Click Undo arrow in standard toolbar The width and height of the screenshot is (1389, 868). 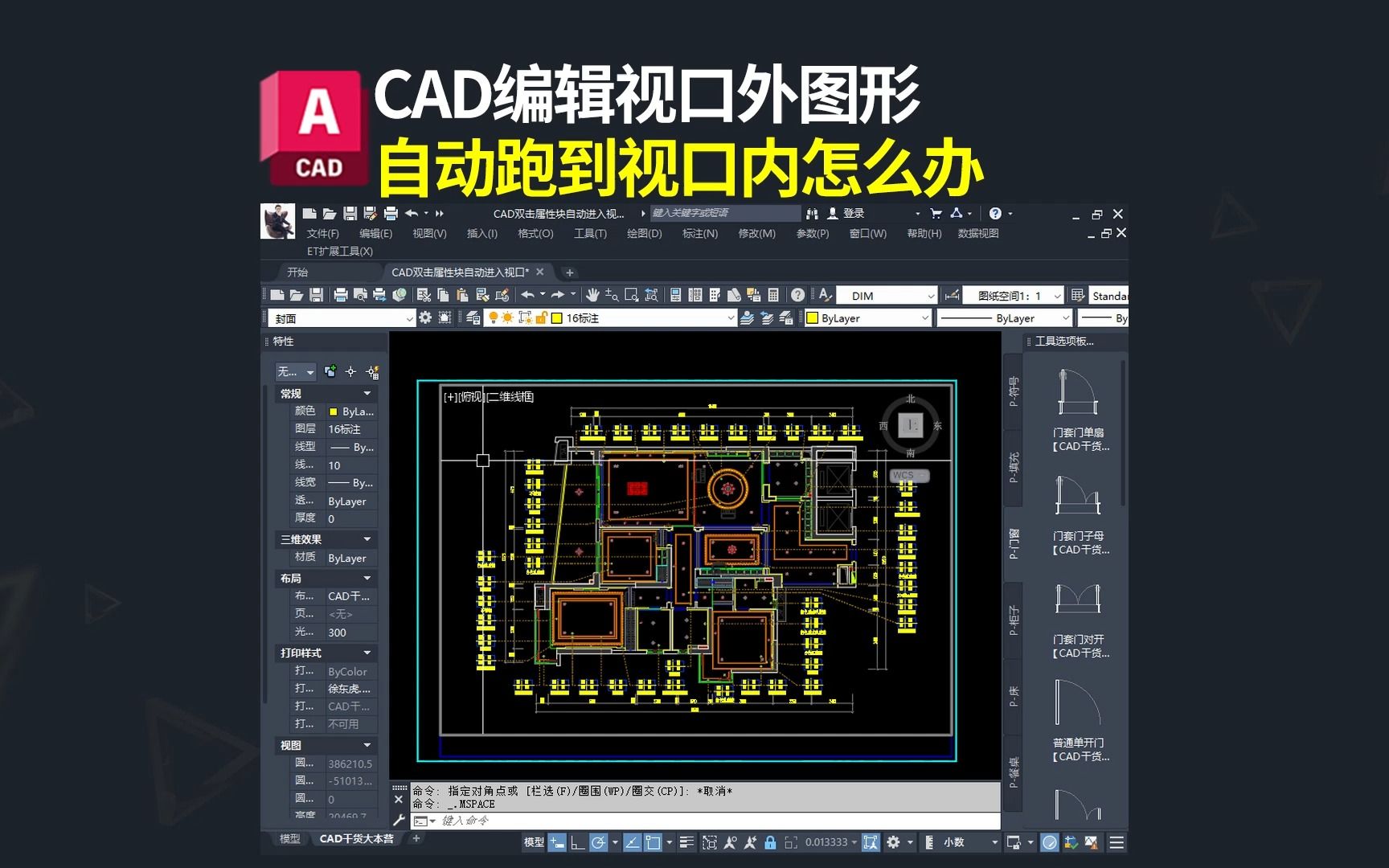[527, 296]
